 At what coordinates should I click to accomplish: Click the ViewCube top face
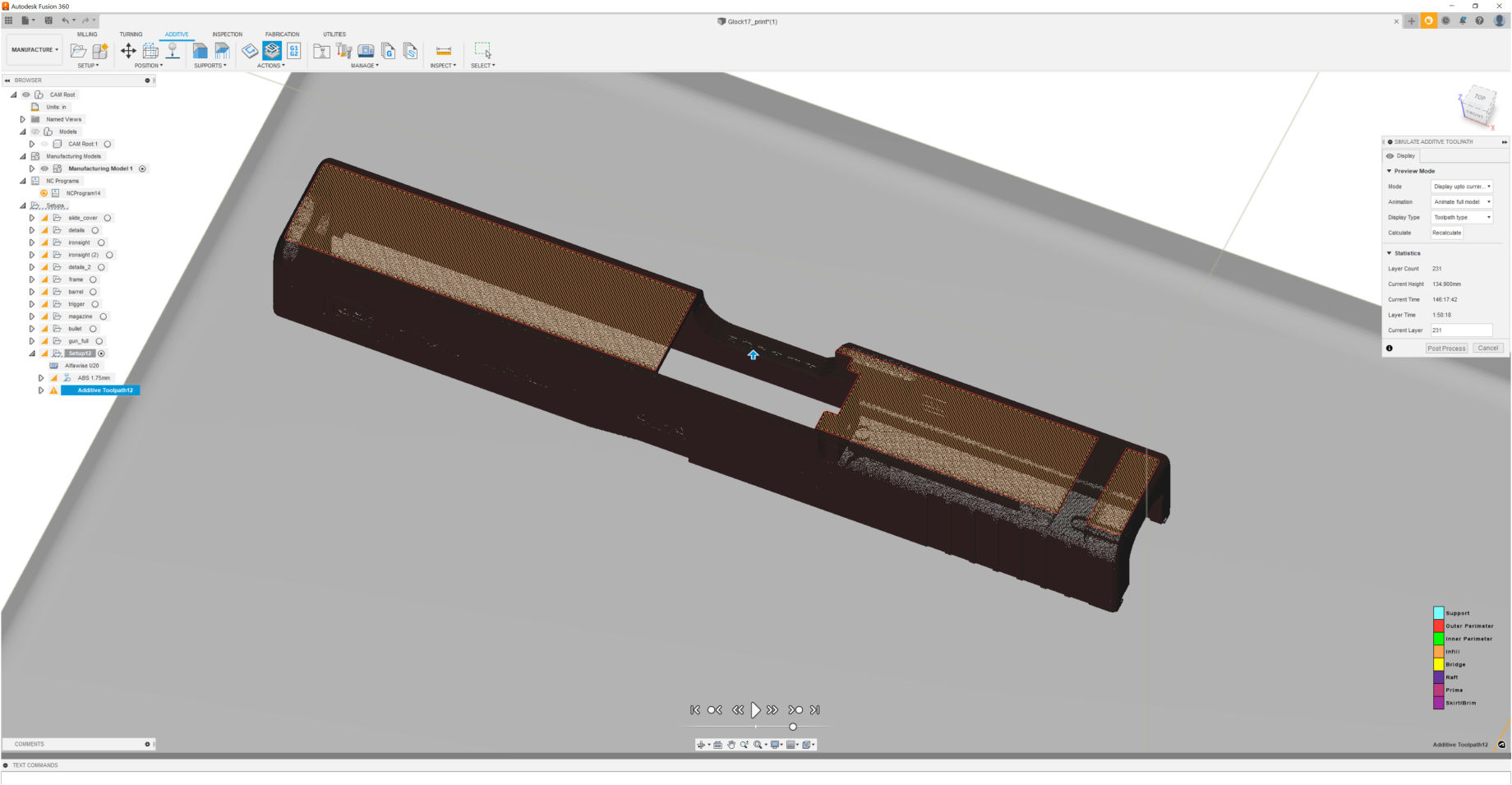pyautogui.click(x=1480, y=98)
